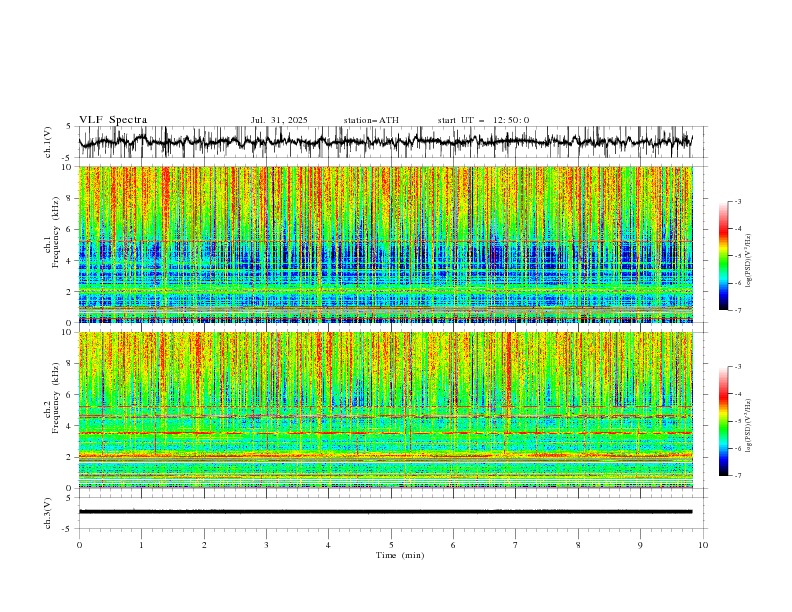Screen dimensions: 792x612
Task: Click the ch.2 spectrogram panel
Action: [386, 410]
